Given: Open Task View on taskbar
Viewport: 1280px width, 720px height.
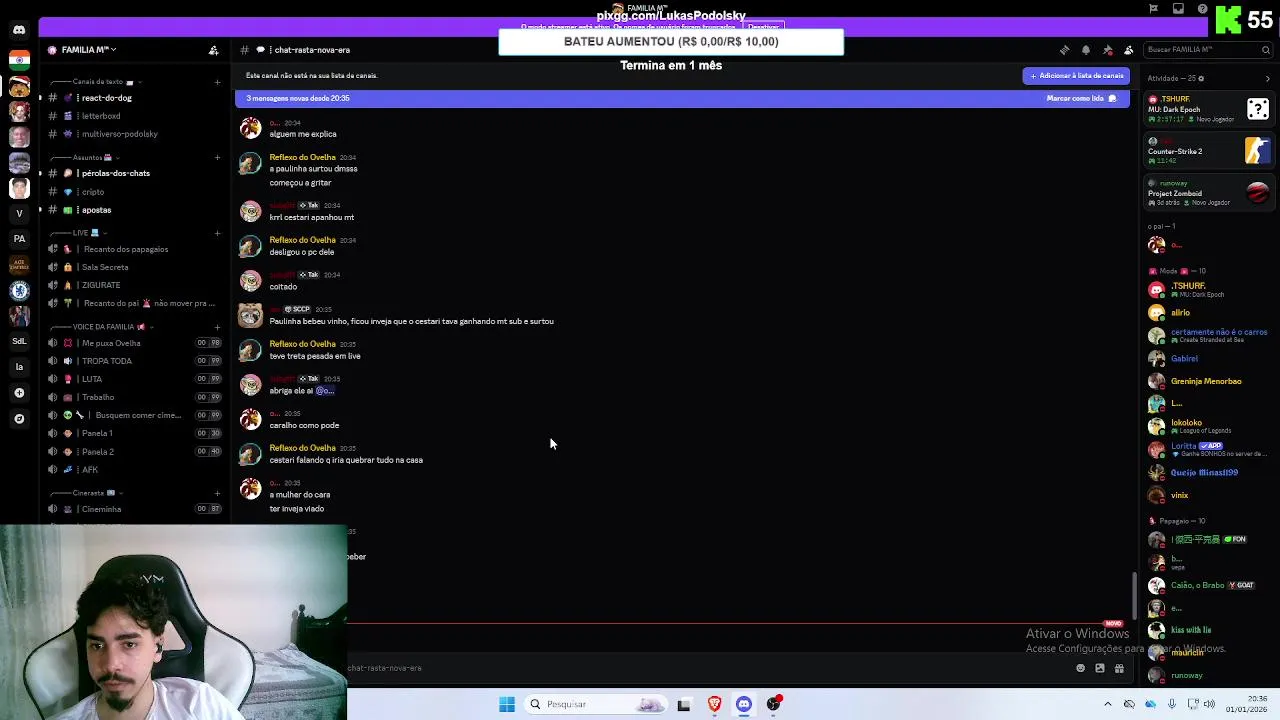Looking at the screenshot, I should [684, 704].
